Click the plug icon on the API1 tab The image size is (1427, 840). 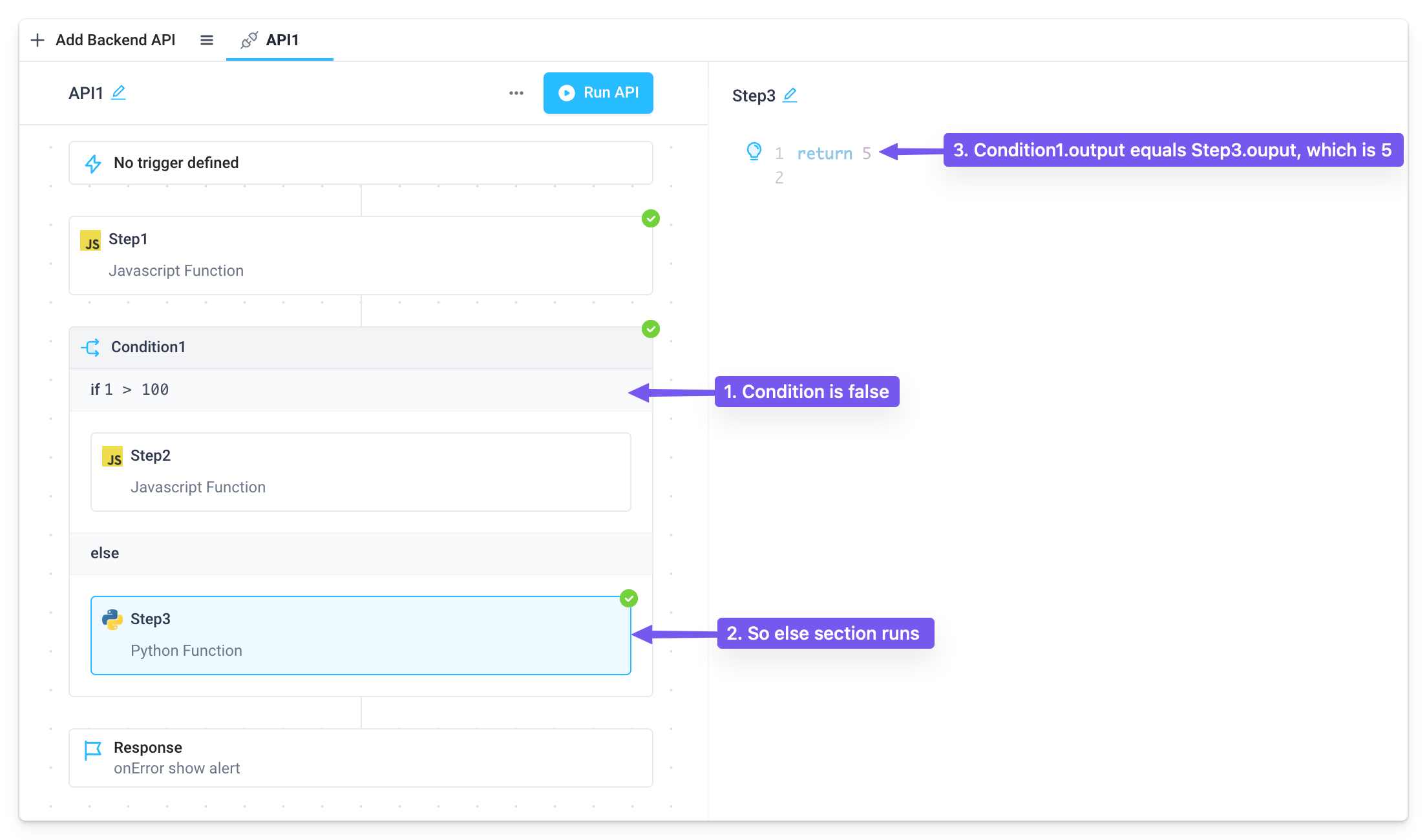click(x=249, y=40)
